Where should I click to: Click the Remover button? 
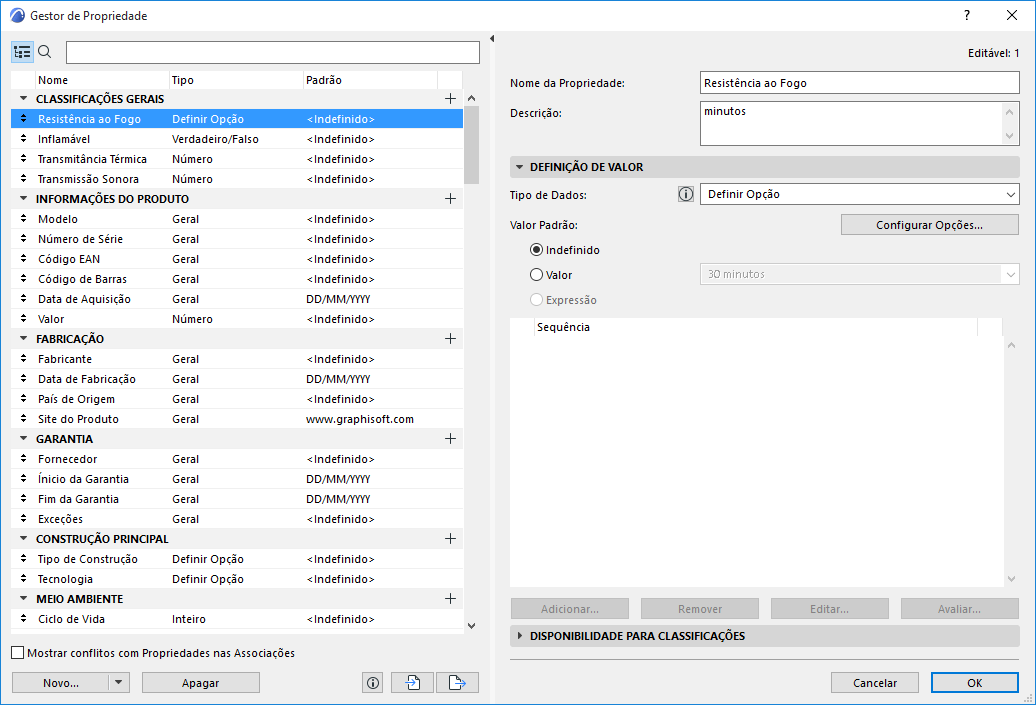click(700, 609)
